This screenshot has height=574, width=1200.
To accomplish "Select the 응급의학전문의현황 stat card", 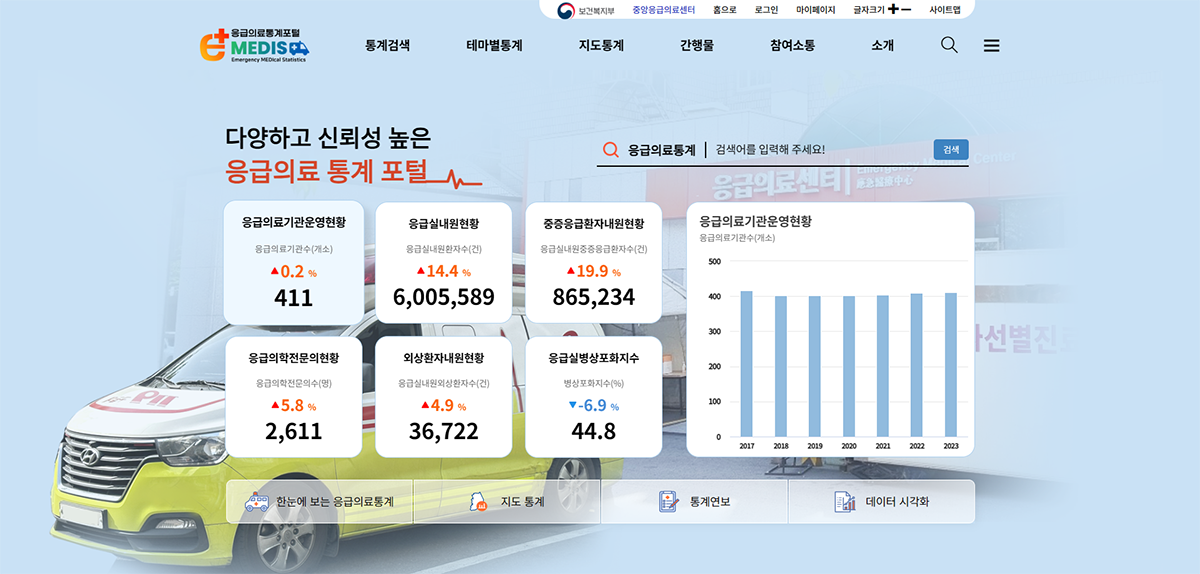I will click(x=293, y=397).
